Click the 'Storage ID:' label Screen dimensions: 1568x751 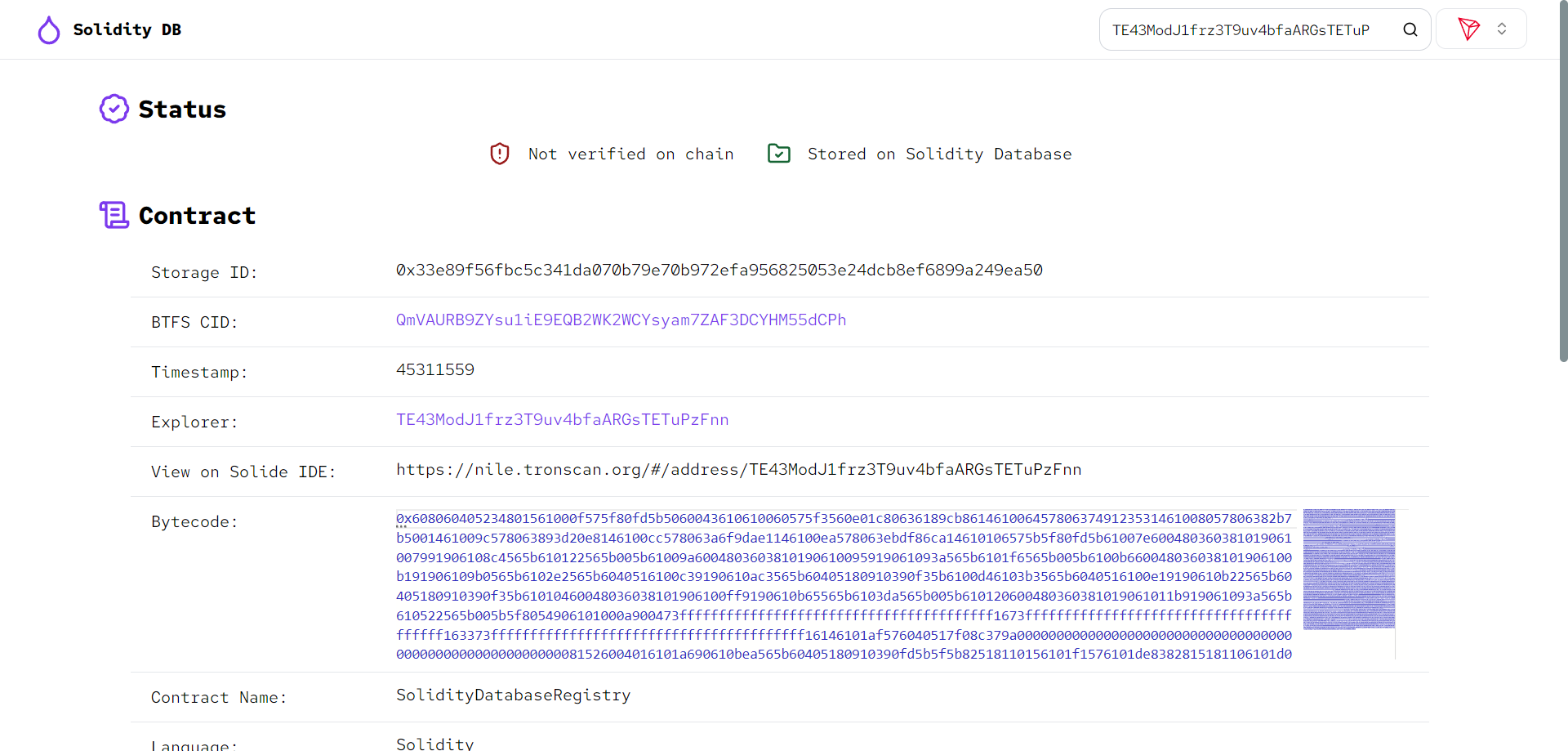coord(204,273)
